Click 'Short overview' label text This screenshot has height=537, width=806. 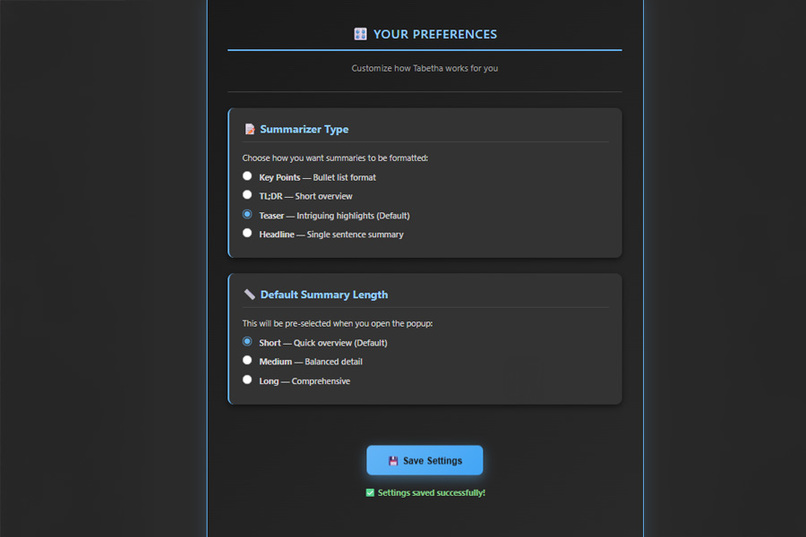(x=324, y=196)
